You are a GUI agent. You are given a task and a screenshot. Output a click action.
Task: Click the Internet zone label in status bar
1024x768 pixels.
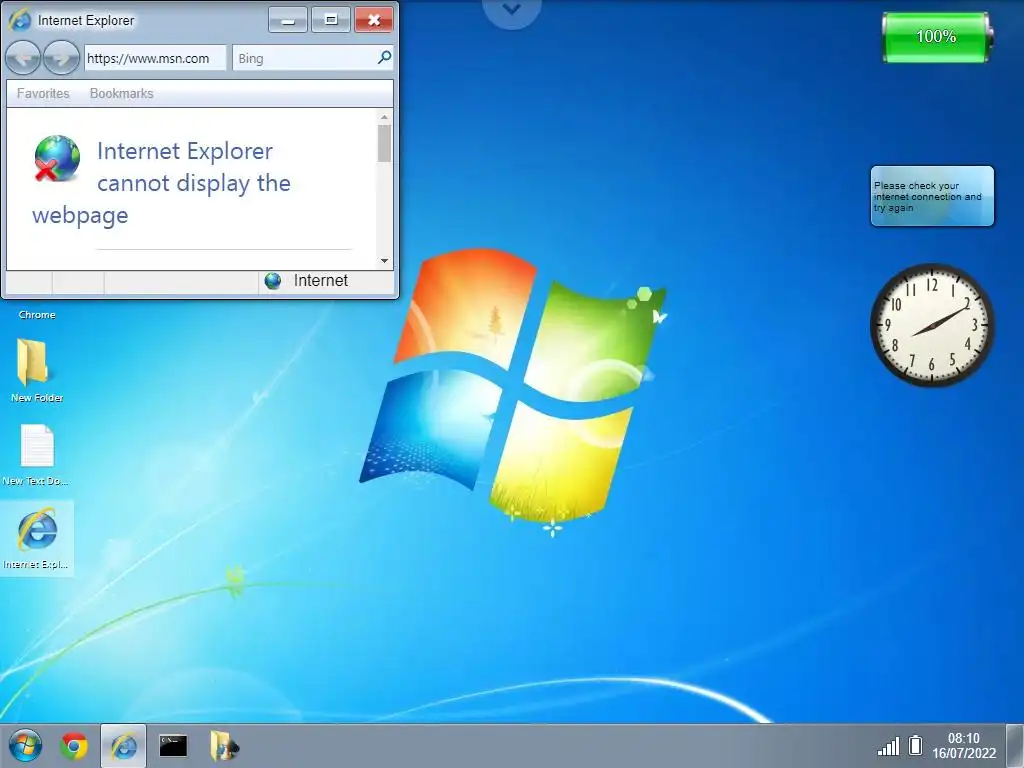[321, 281]
